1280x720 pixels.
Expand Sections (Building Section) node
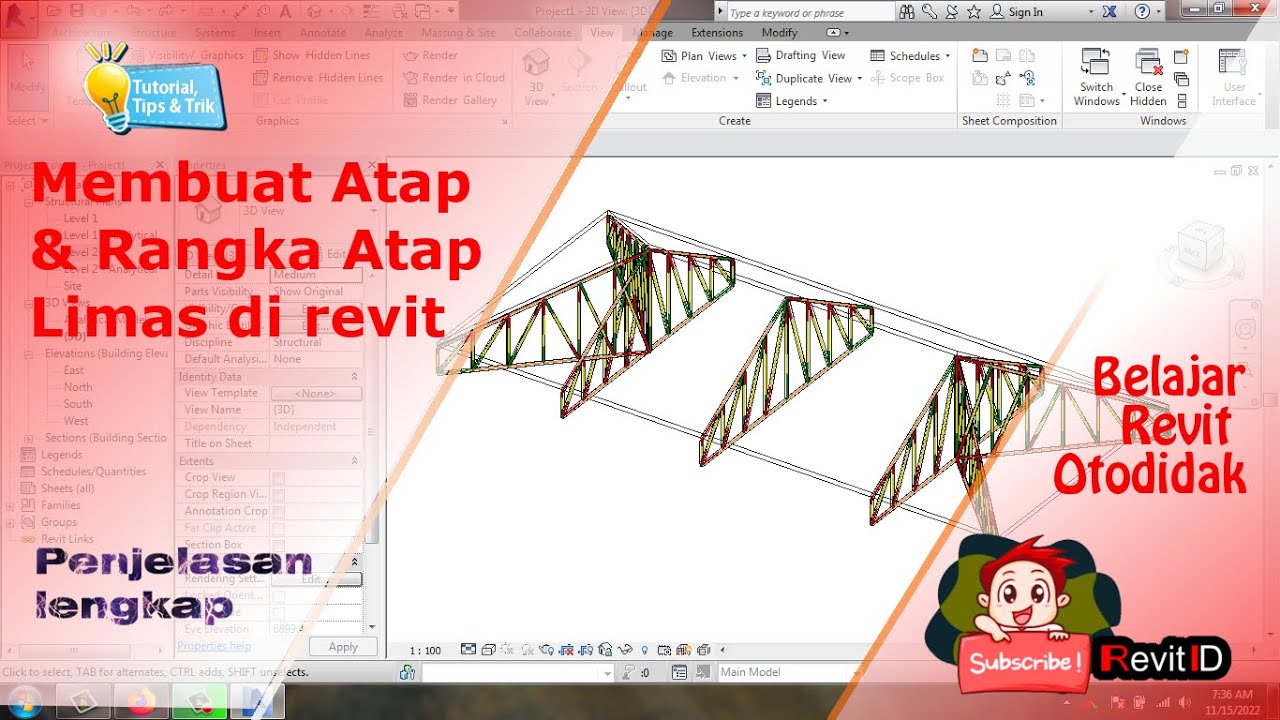29,438
